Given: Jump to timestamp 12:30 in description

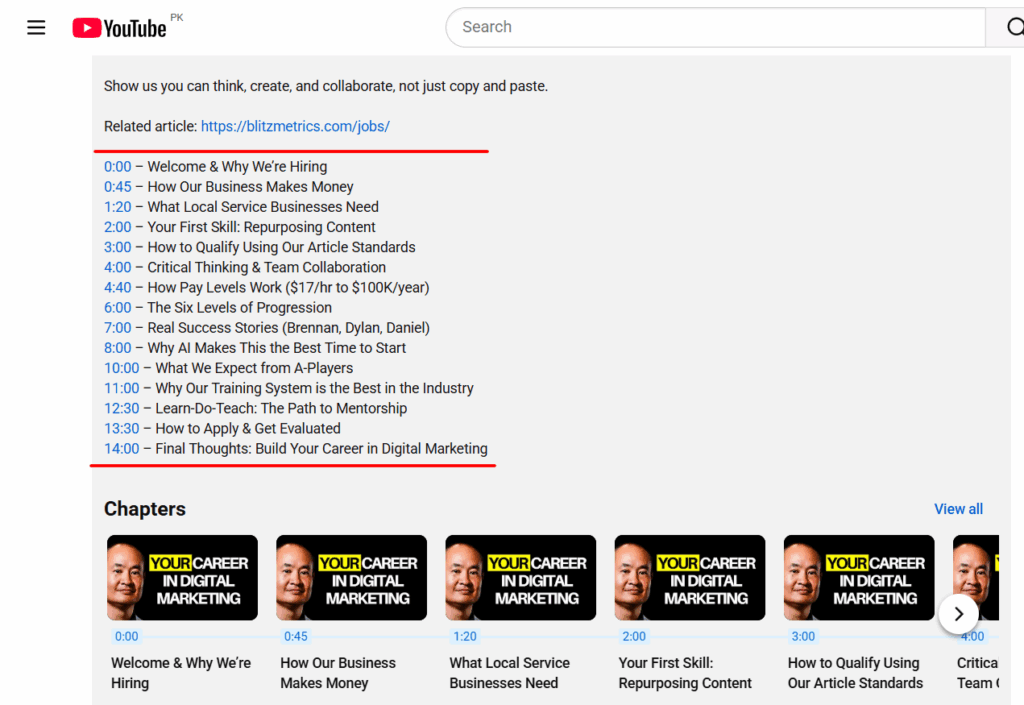Looking at the screenshot, I should pos(121,409).
